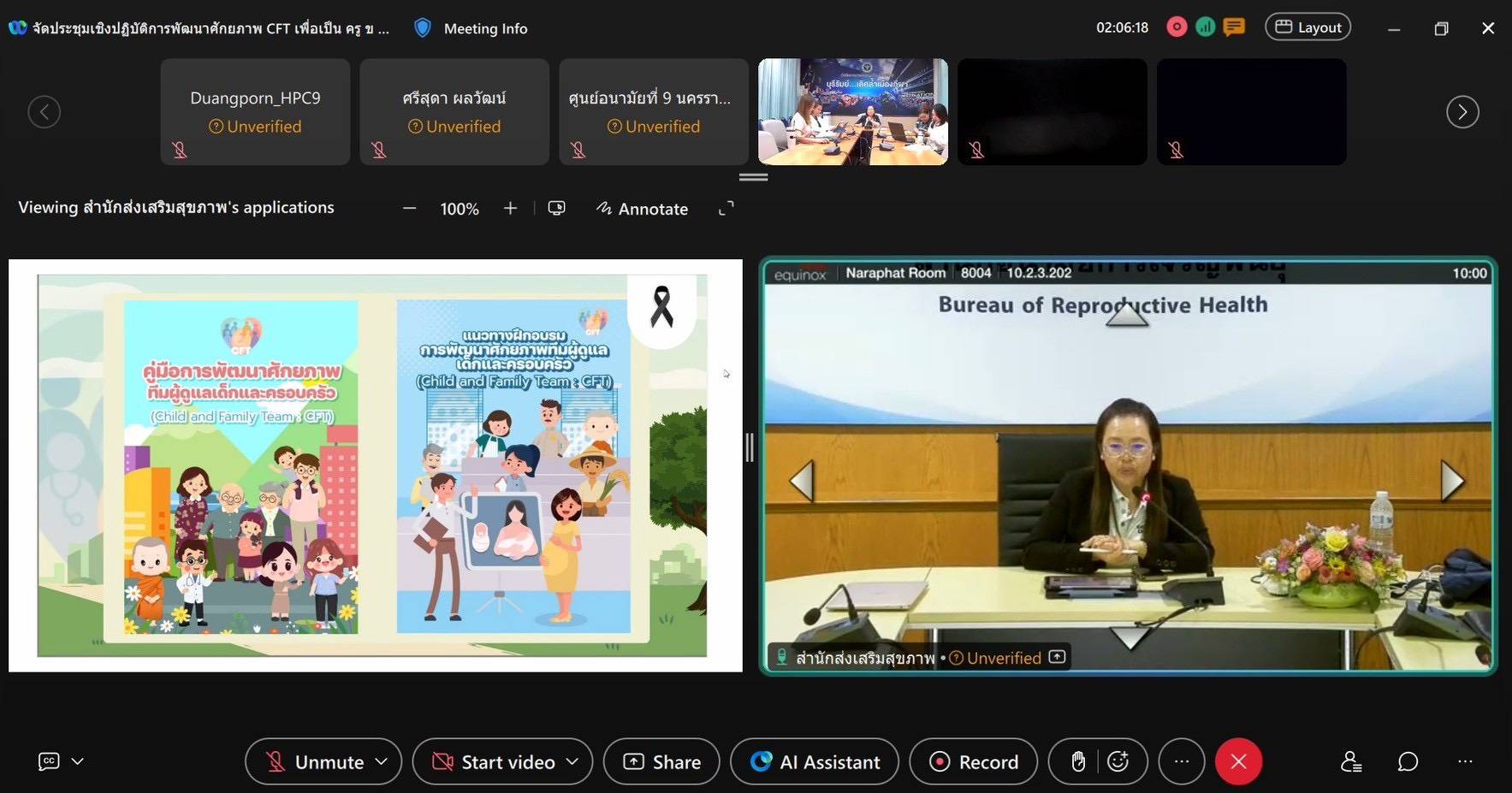This screenshot has height=793, width=1512.
Task: Open the Layout menu
Action: coord(1307,27)
